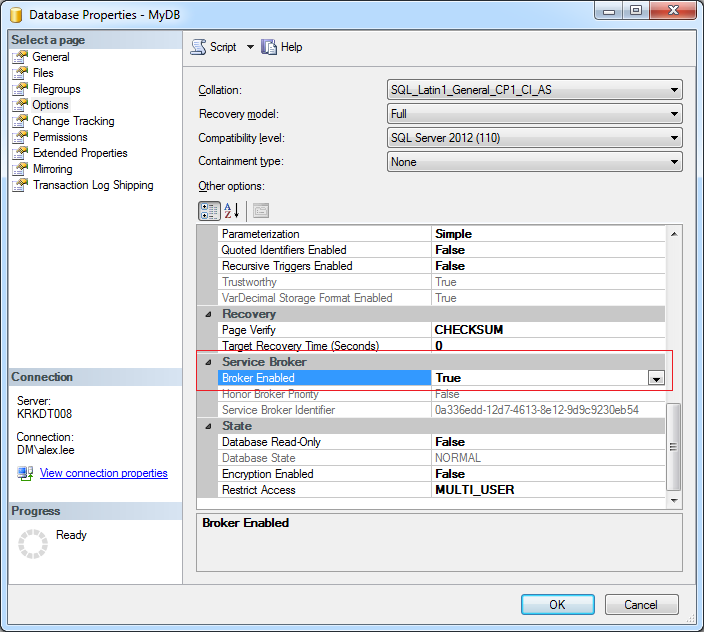The width and height of the screenshot is (704, 632).
Task: Open the Extended Properties page
Action: point(80,153)
